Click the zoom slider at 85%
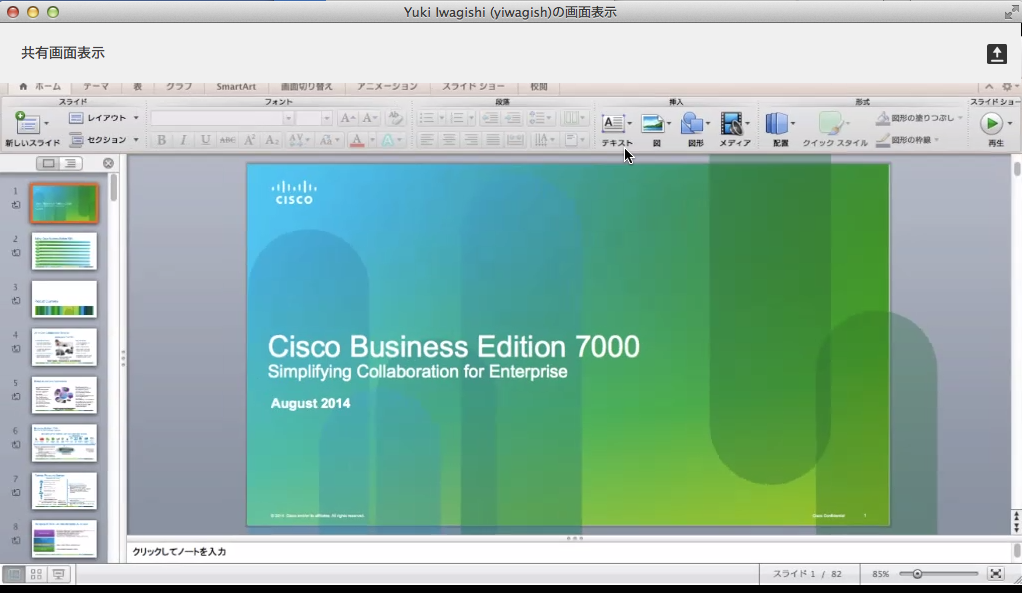This screenshot has height=593, width=1022. click(x=917, y=574)
